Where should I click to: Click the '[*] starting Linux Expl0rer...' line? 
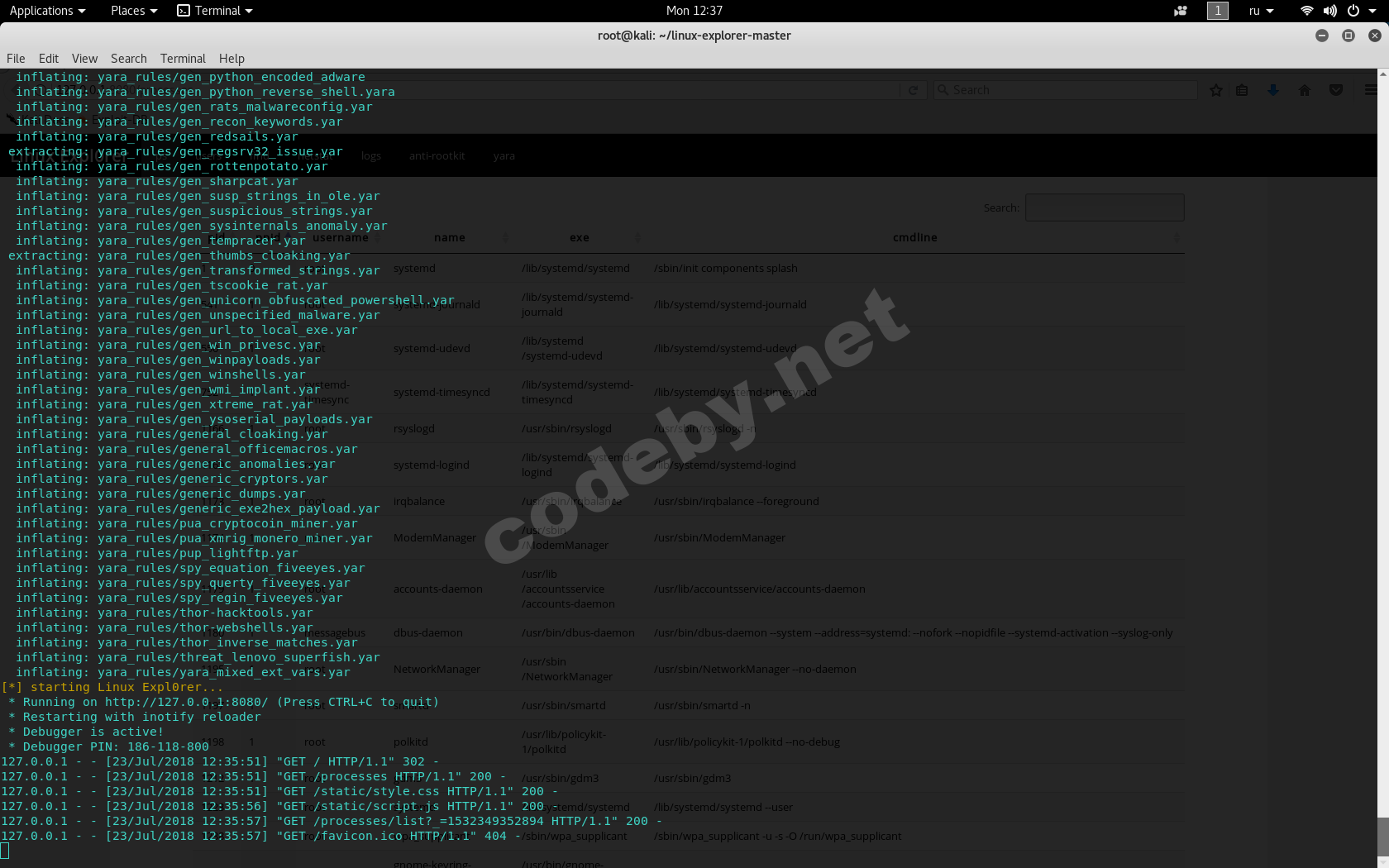pos(112,688)
